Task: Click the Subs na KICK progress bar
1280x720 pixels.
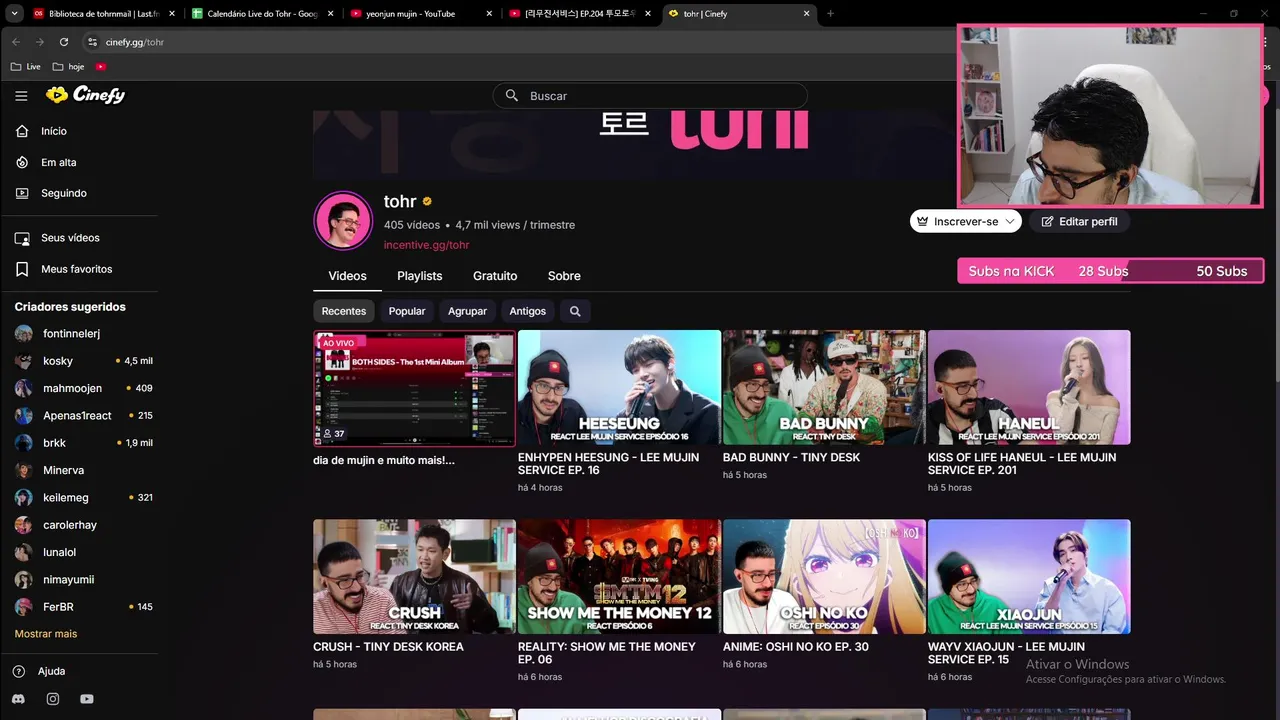Action: click(x=1110, y=271)
